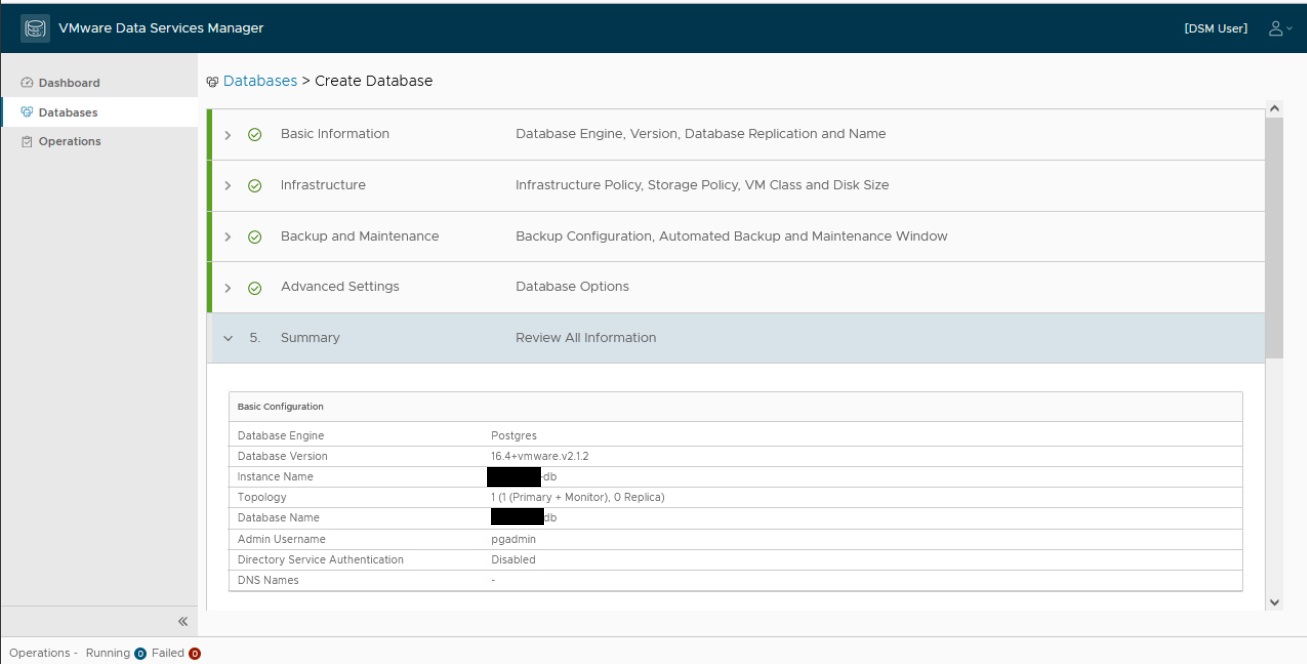
Task: Click the Create Database breadcrumb text
Action: [x=374, y=81]
